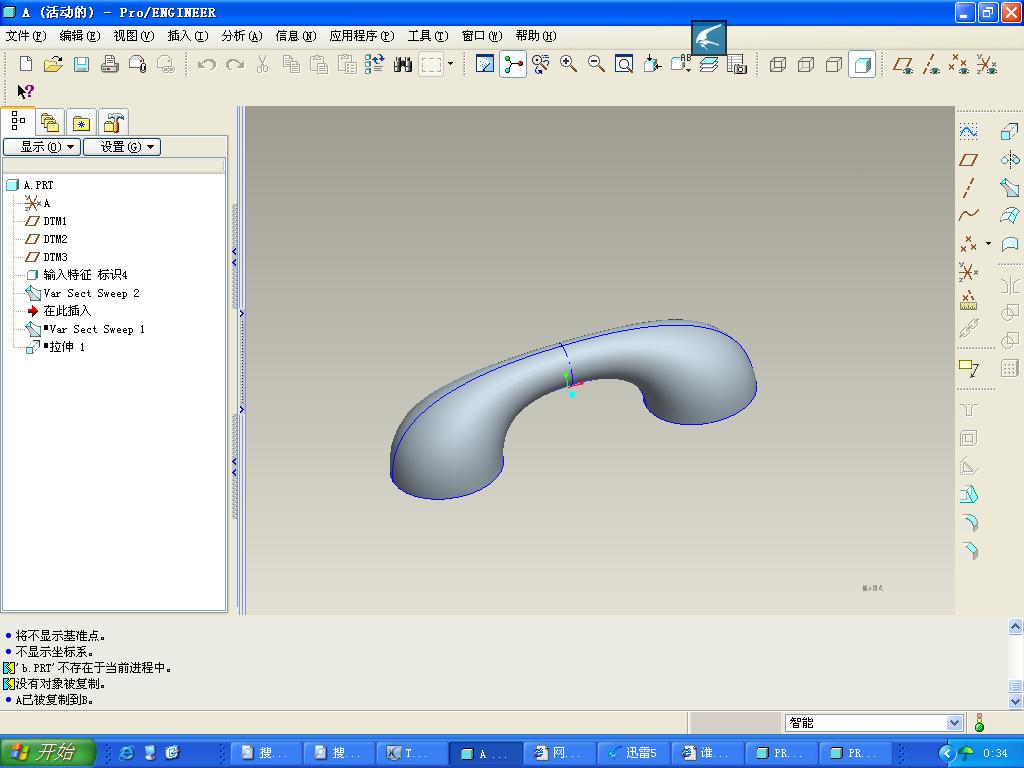The image size is (1024, 768).
Task: Refit model to screen icon
Action: click(x=624, y=64)
